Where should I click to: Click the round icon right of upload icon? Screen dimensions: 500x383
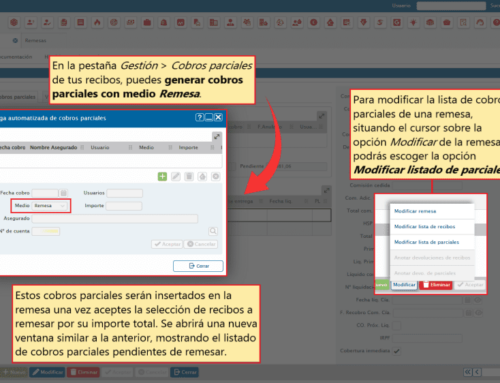[x=216, y=176]
